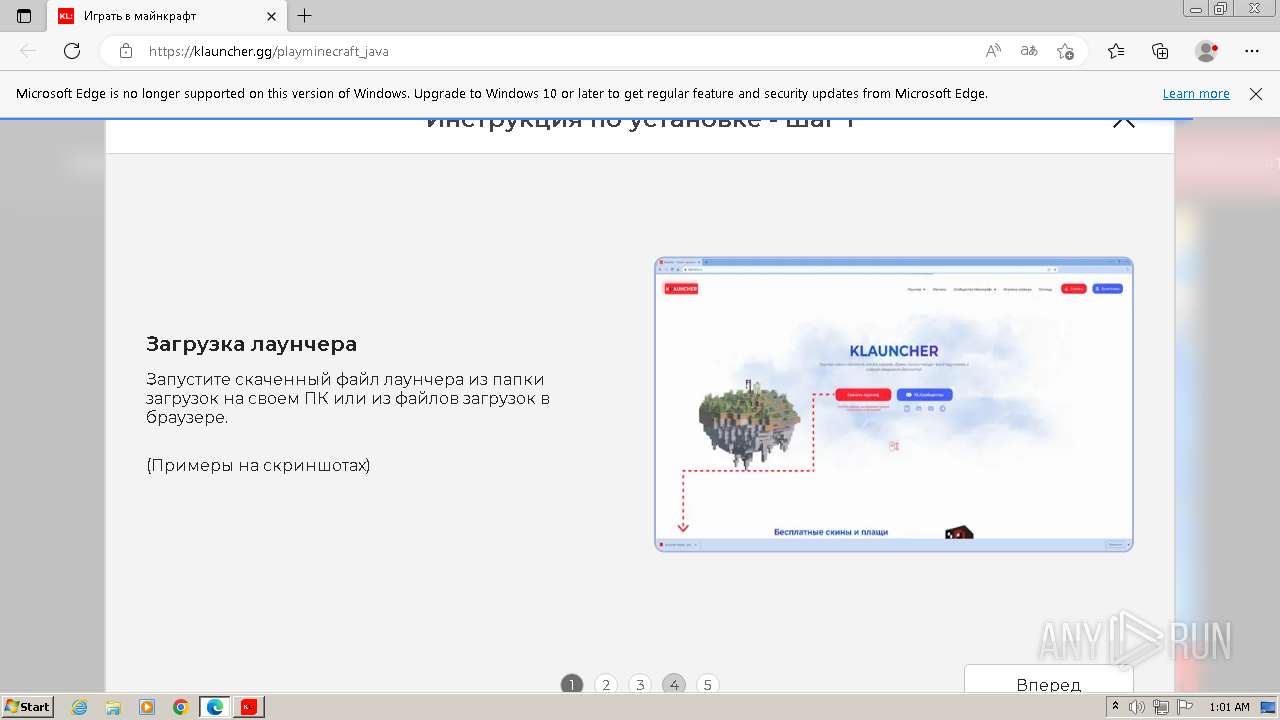Screen dimensions: 1280x720
Task: Go to step 2 pagination dot
Action: [606, 685]
